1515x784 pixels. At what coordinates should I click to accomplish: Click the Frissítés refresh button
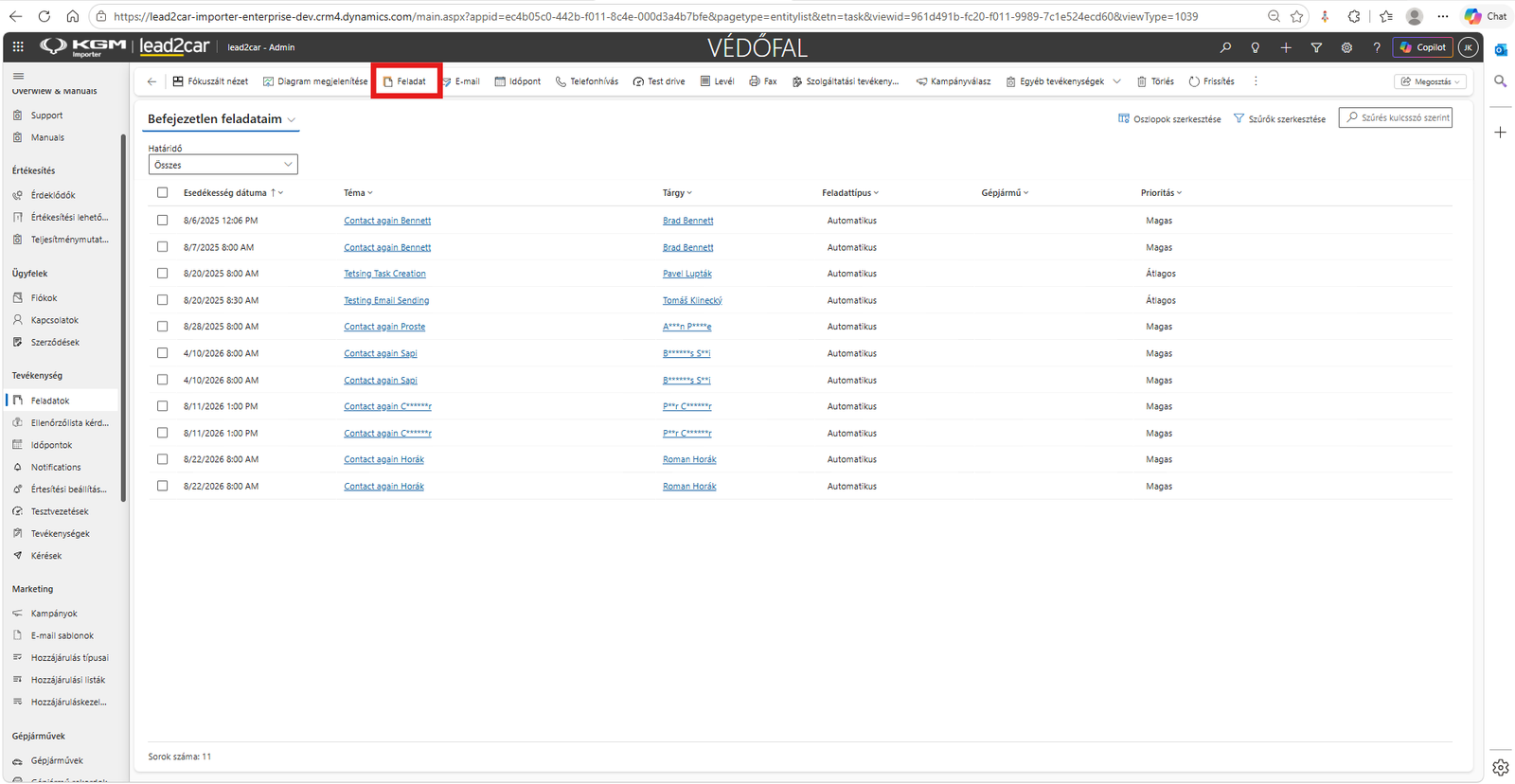click(x=1211, y=81)
